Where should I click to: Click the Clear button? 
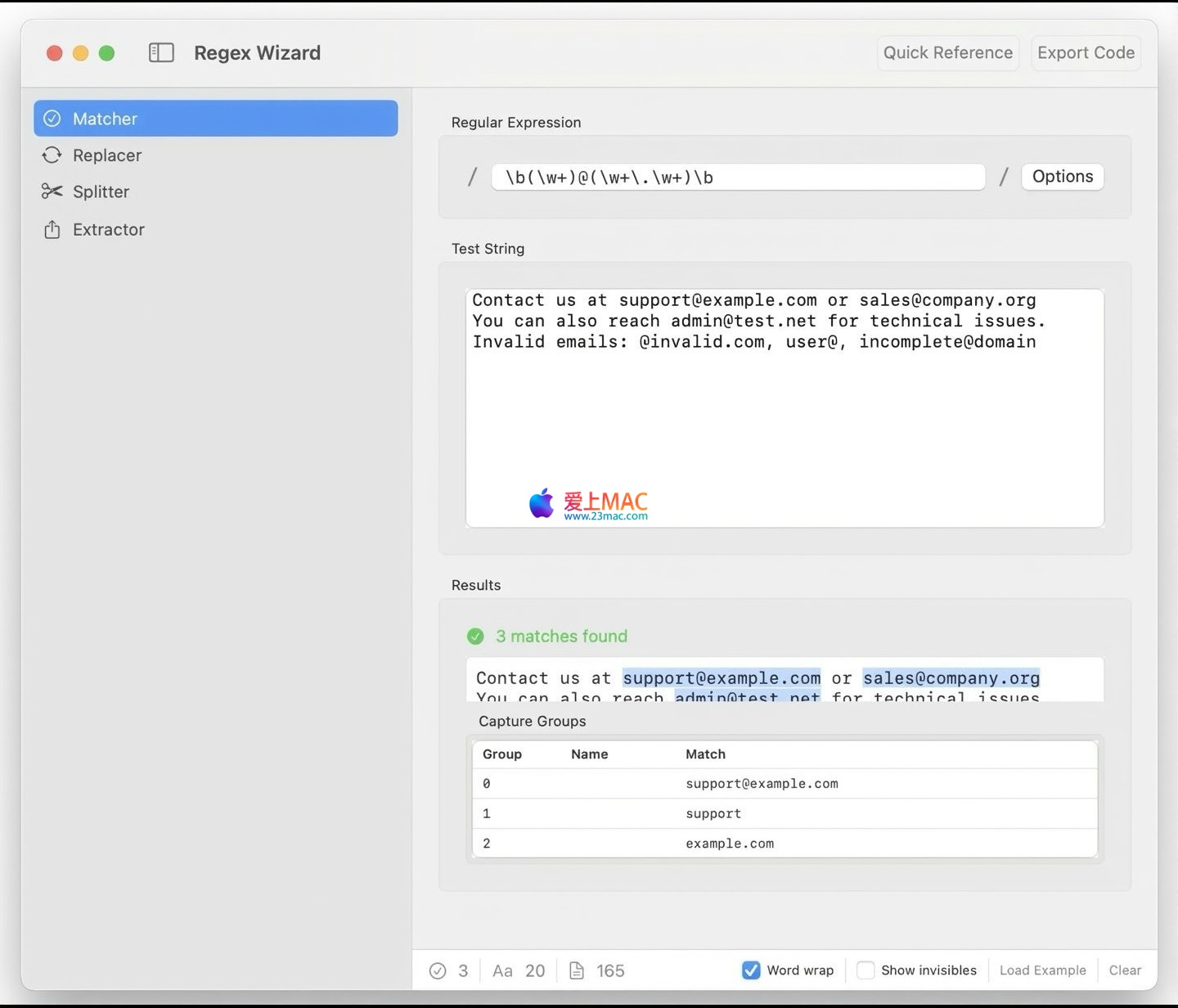1125,970
